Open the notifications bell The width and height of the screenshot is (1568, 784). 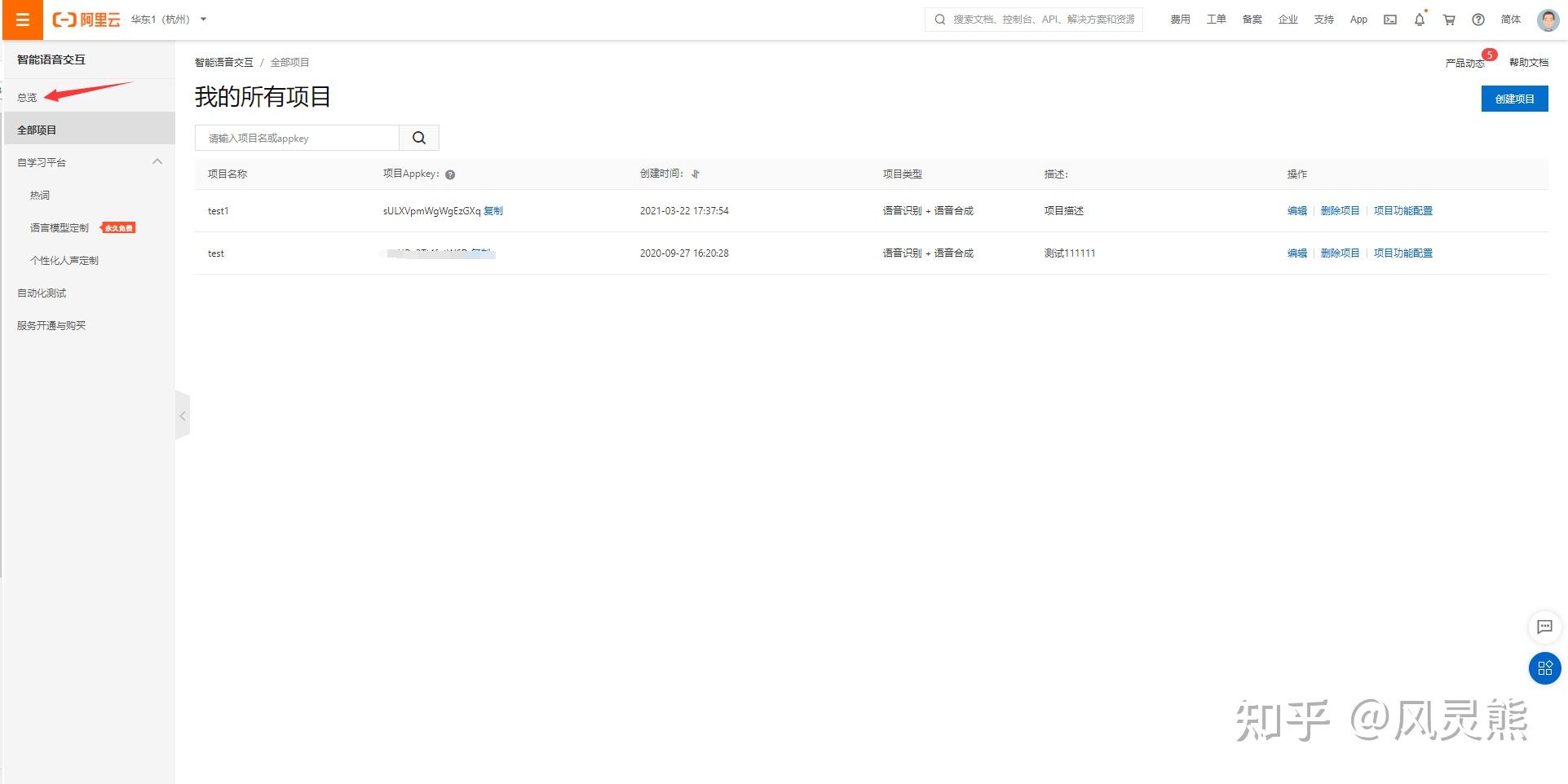(x=1419, y=19)
